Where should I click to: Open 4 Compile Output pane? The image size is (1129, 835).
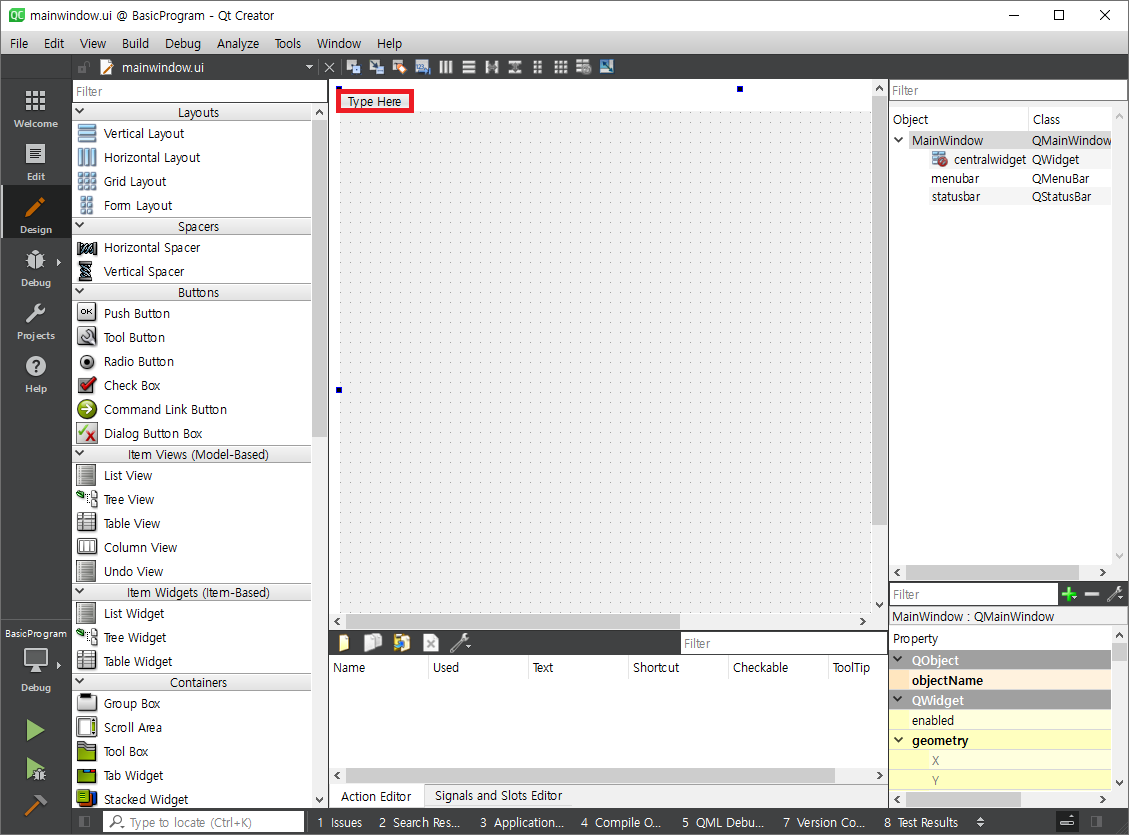point(621,822)
